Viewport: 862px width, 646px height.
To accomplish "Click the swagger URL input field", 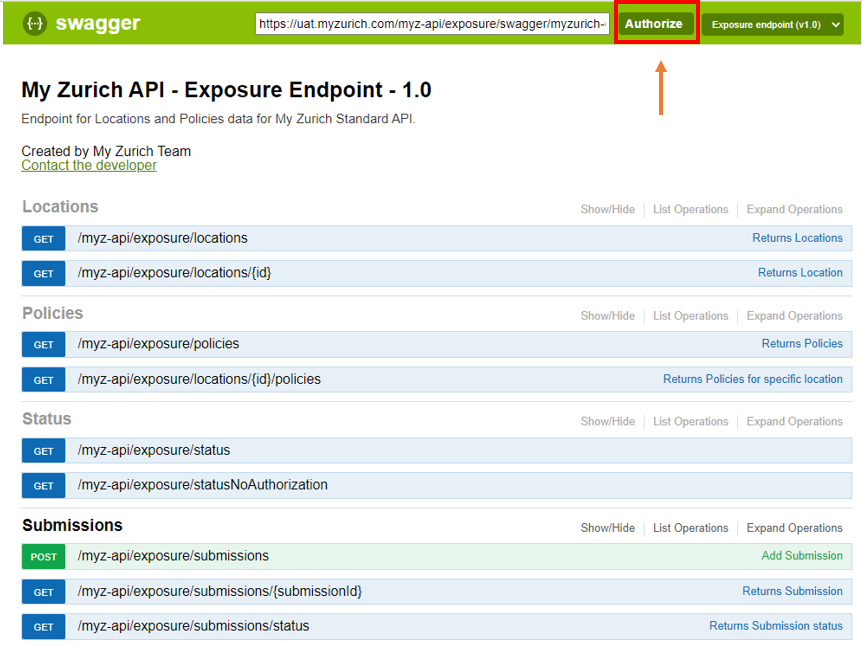I will (432, 24).
